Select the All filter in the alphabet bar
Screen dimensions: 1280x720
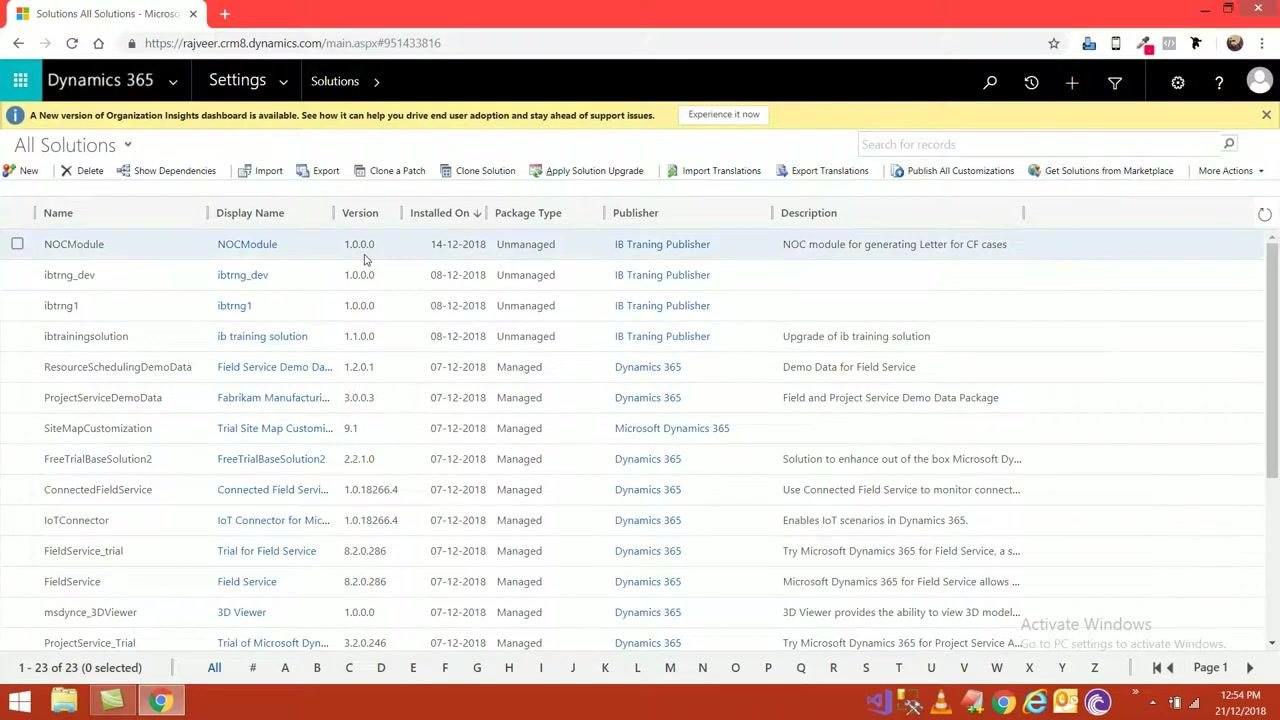(214, 668)
